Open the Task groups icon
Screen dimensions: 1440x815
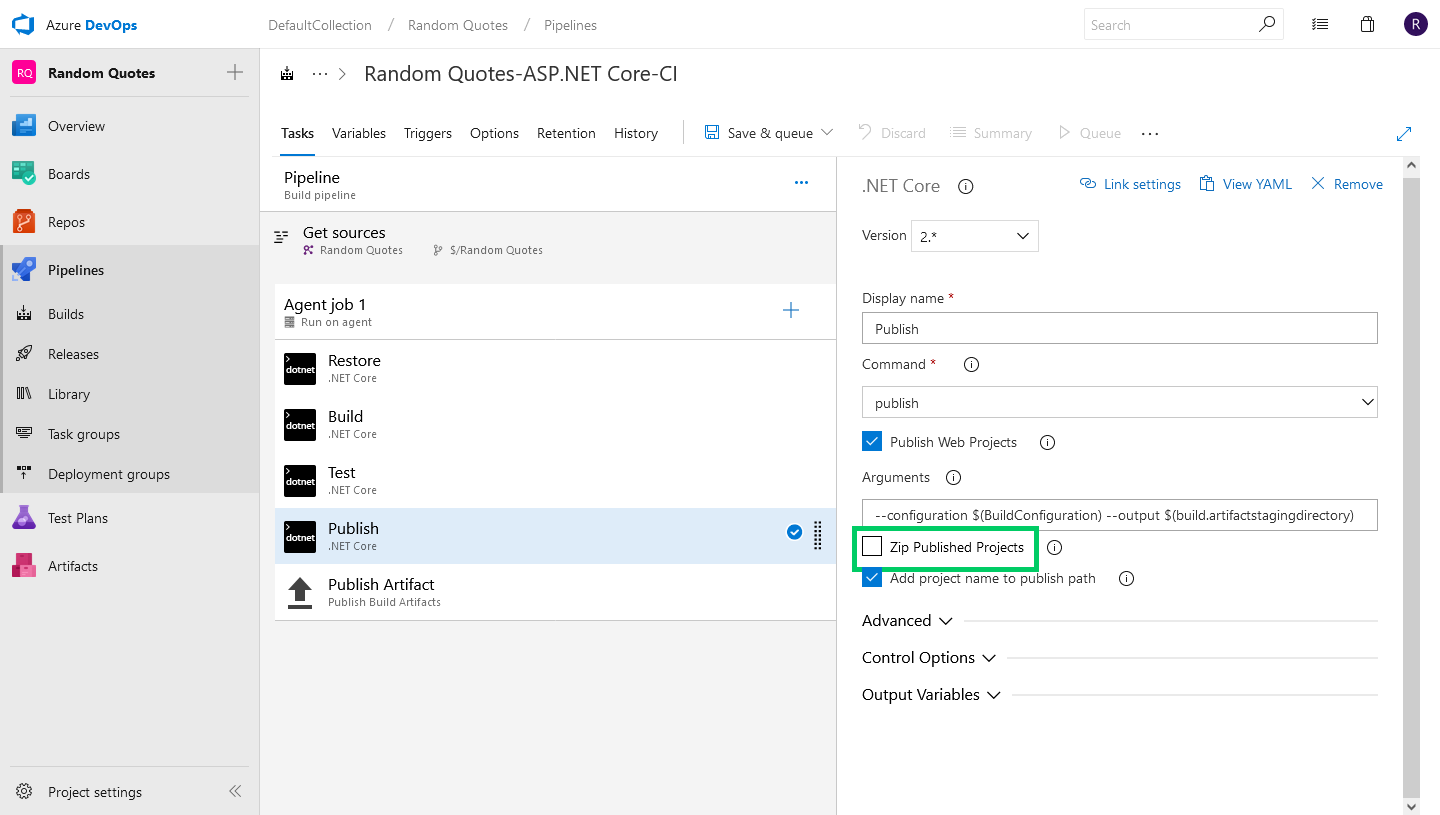(25, 434)
